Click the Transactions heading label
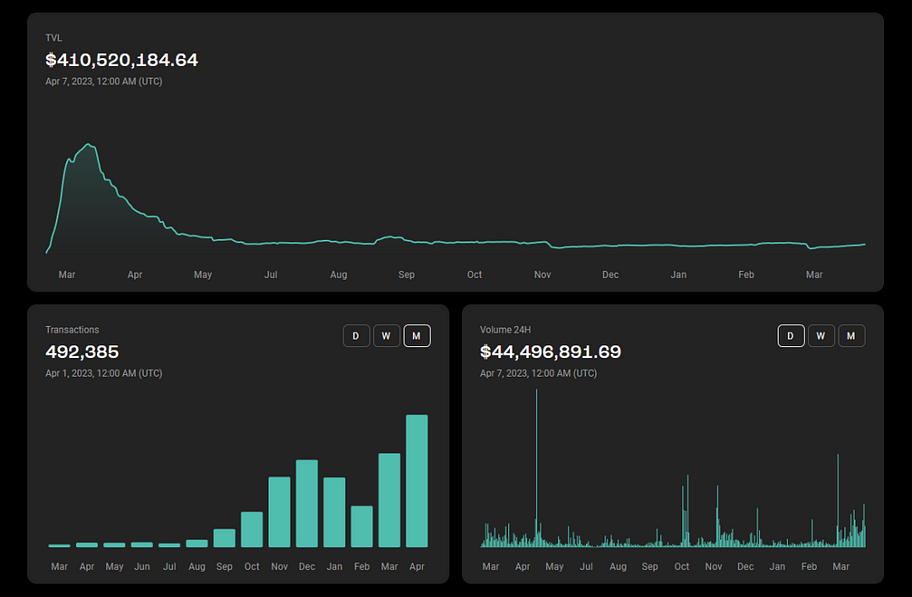This screenshot has width=912, height=597. tap(72, 330)
